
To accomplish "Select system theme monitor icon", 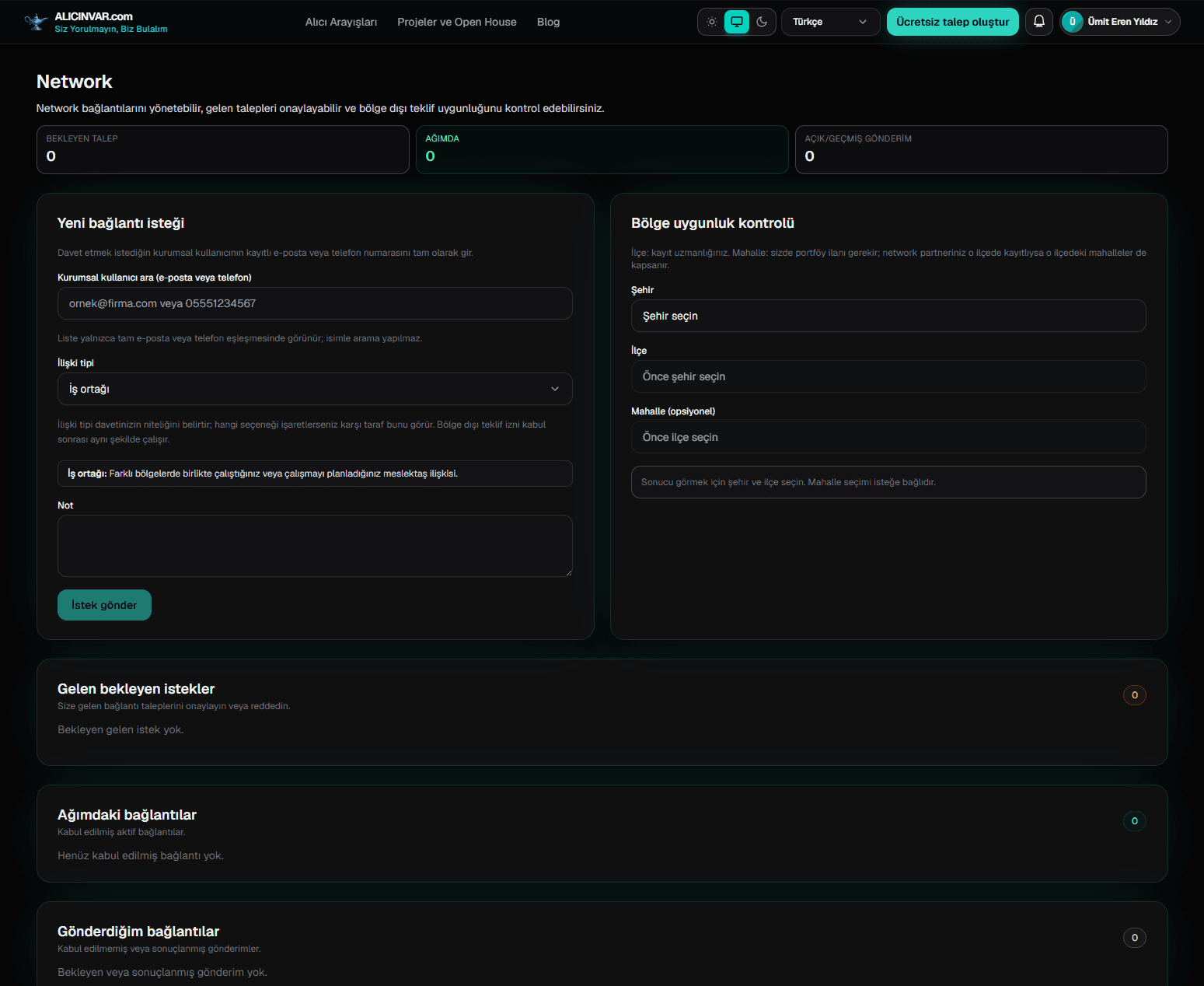I will coord(737,22).
